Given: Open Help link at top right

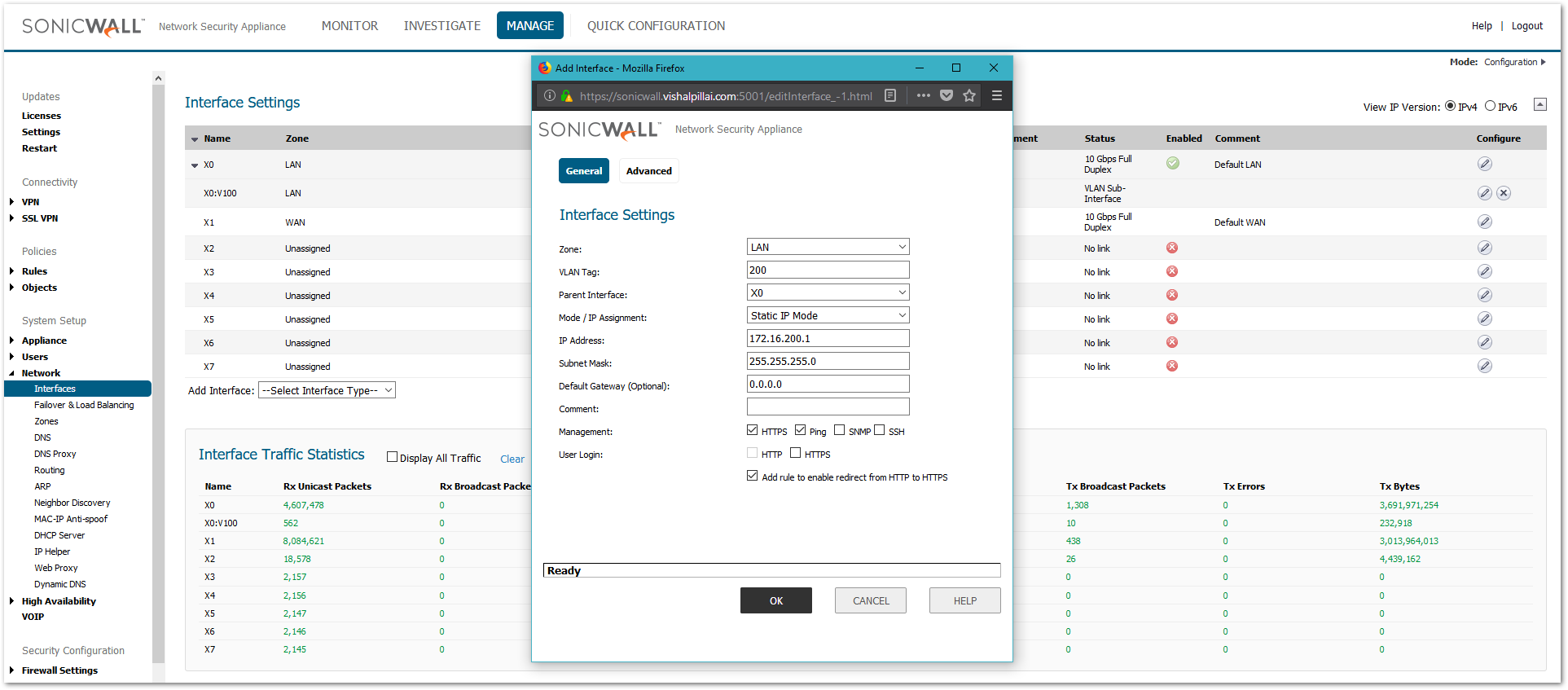Looking at the screenshot, I should pos(1482,26).
